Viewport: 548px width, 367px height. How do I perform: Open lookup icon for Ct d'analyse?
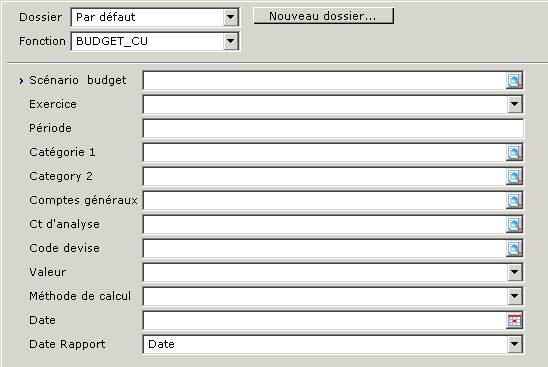(514, 225)
